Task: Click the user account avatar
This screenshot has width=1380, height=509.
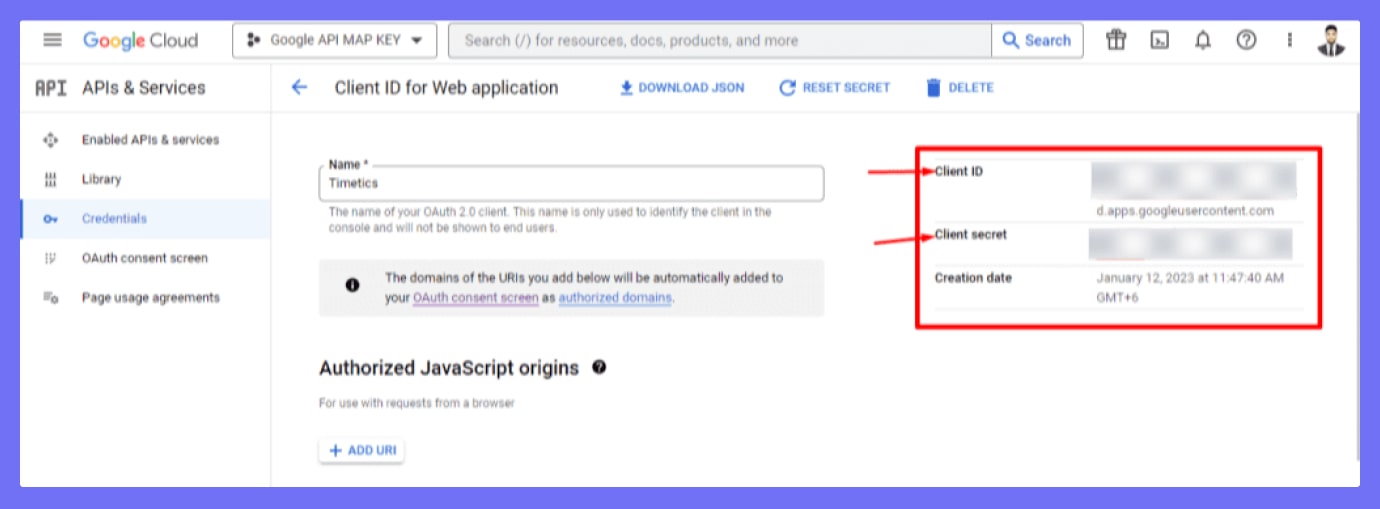Action: click(x=1331, y=40)
